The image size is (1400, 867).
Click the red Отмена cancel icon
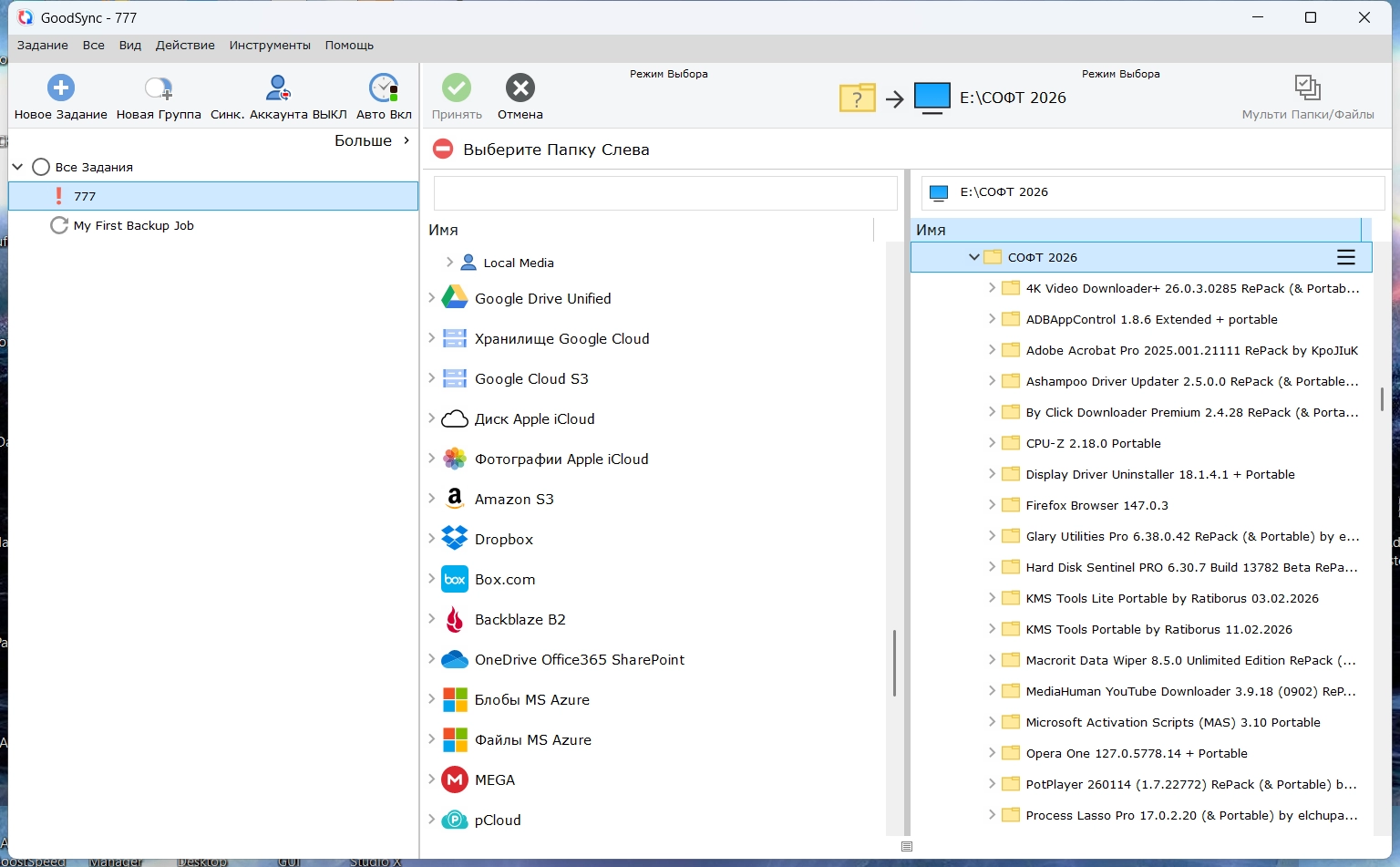pyautogui.click(x=520, y=88)
